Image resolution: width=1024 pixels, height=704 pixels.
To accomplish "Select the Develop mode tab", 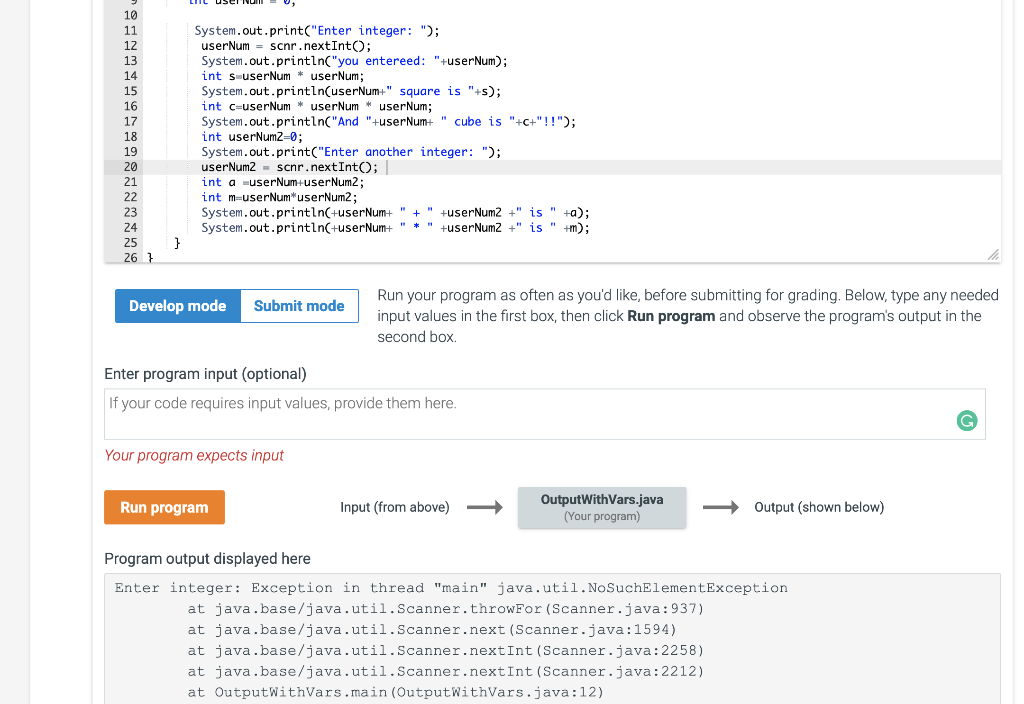I will coord(177,305).
